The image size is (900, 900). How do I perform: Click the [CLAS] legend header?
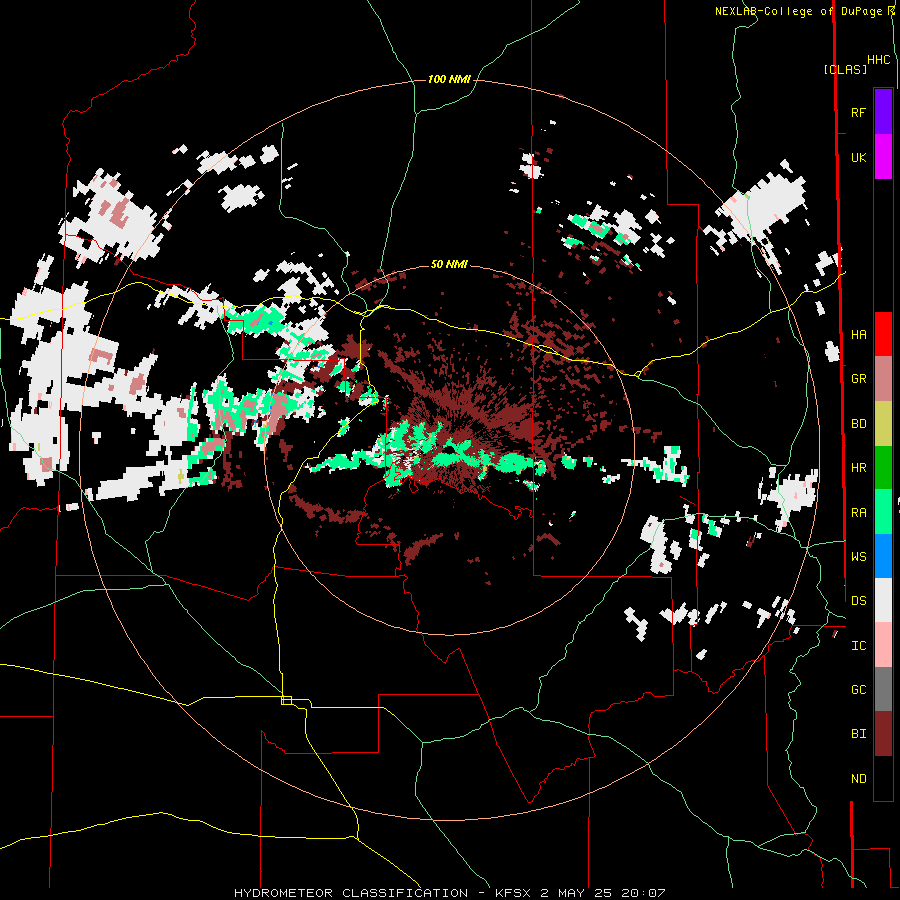click(845, 69)
